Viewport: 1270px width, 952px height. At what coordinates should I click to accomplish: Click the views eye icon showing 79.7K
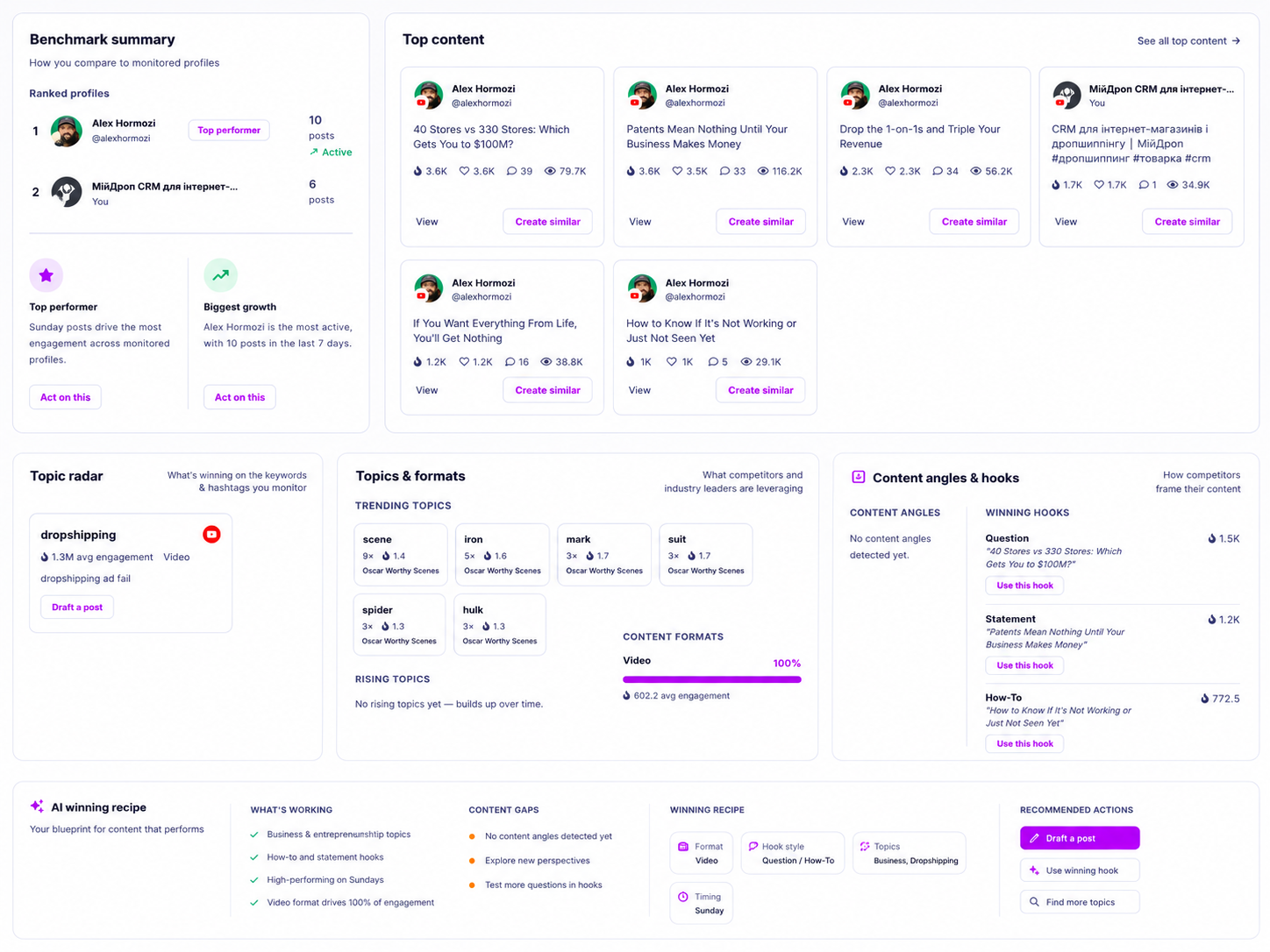pyautogui.click(x=550, y=171)
